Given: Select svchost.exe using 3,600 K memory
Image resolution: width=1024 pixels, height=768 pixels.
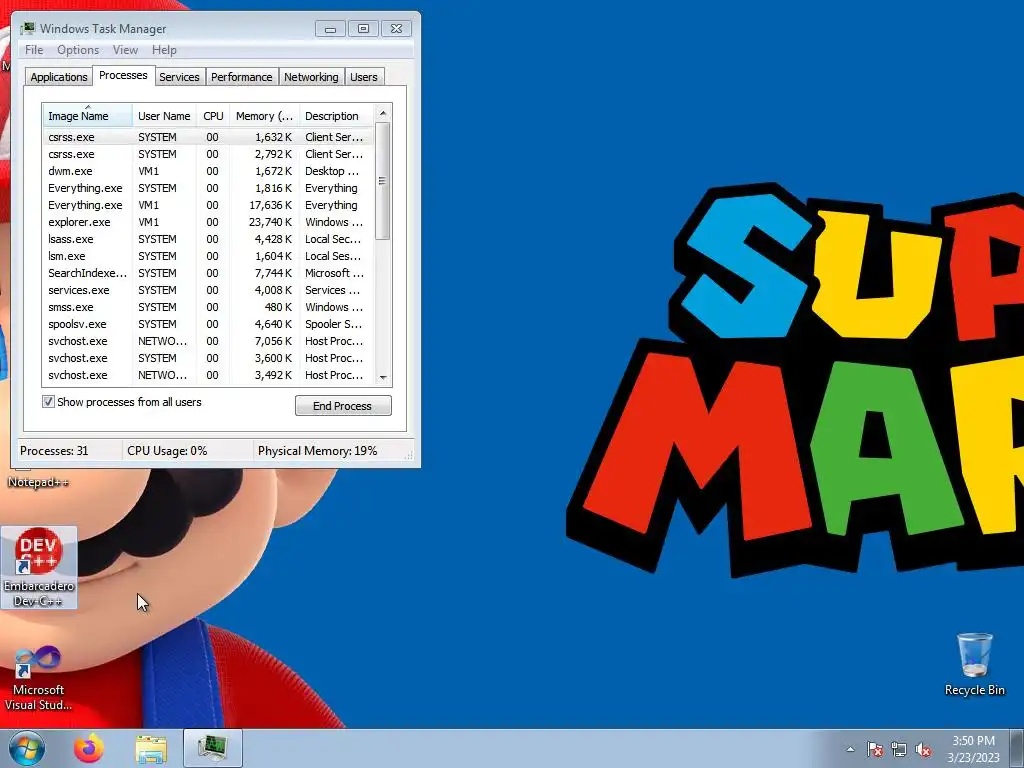Looking at the screenshot, I should [x=208, y=358].
